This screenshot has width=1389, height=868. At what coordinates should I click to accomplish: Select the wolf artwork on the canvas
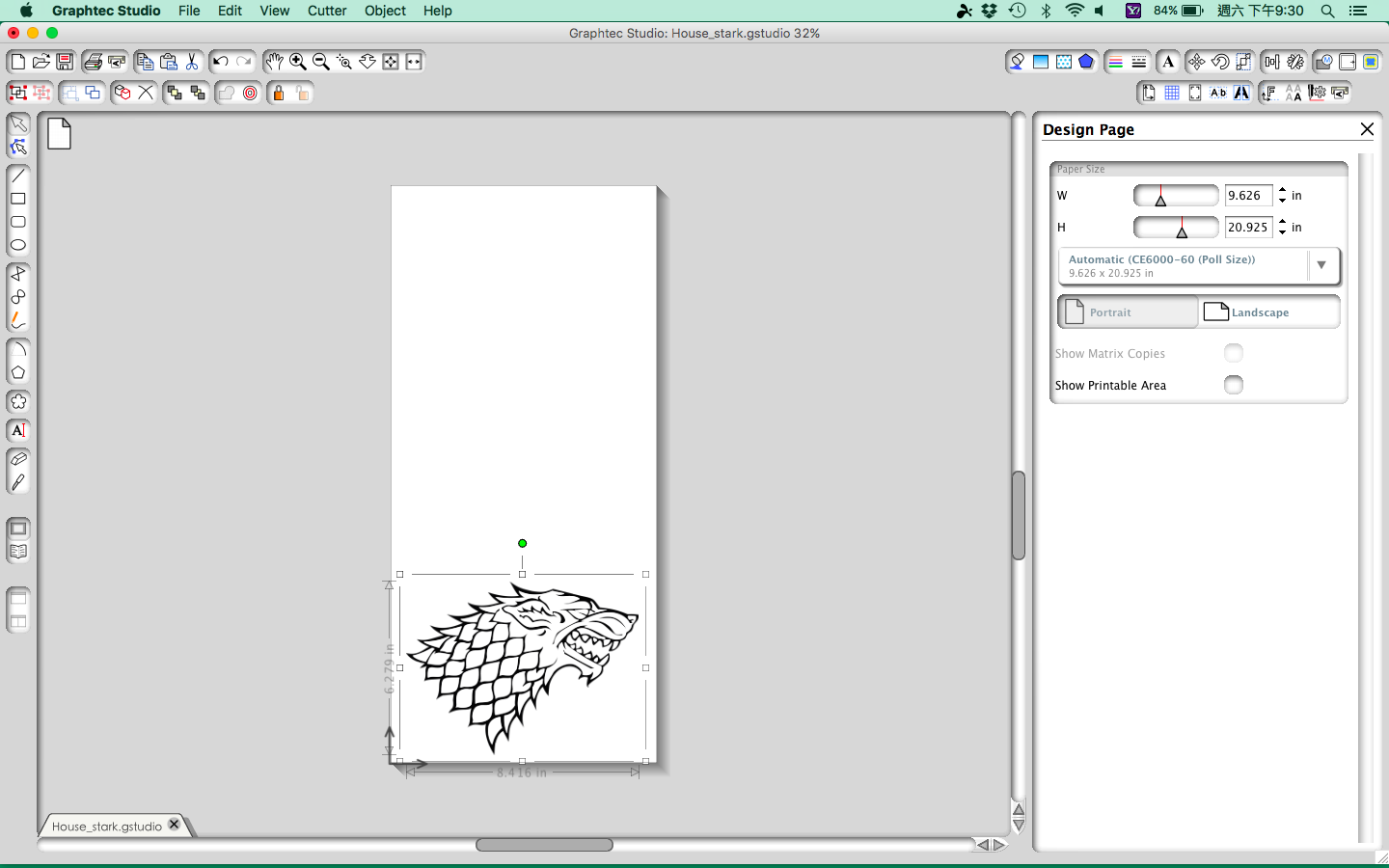[523, 668]
